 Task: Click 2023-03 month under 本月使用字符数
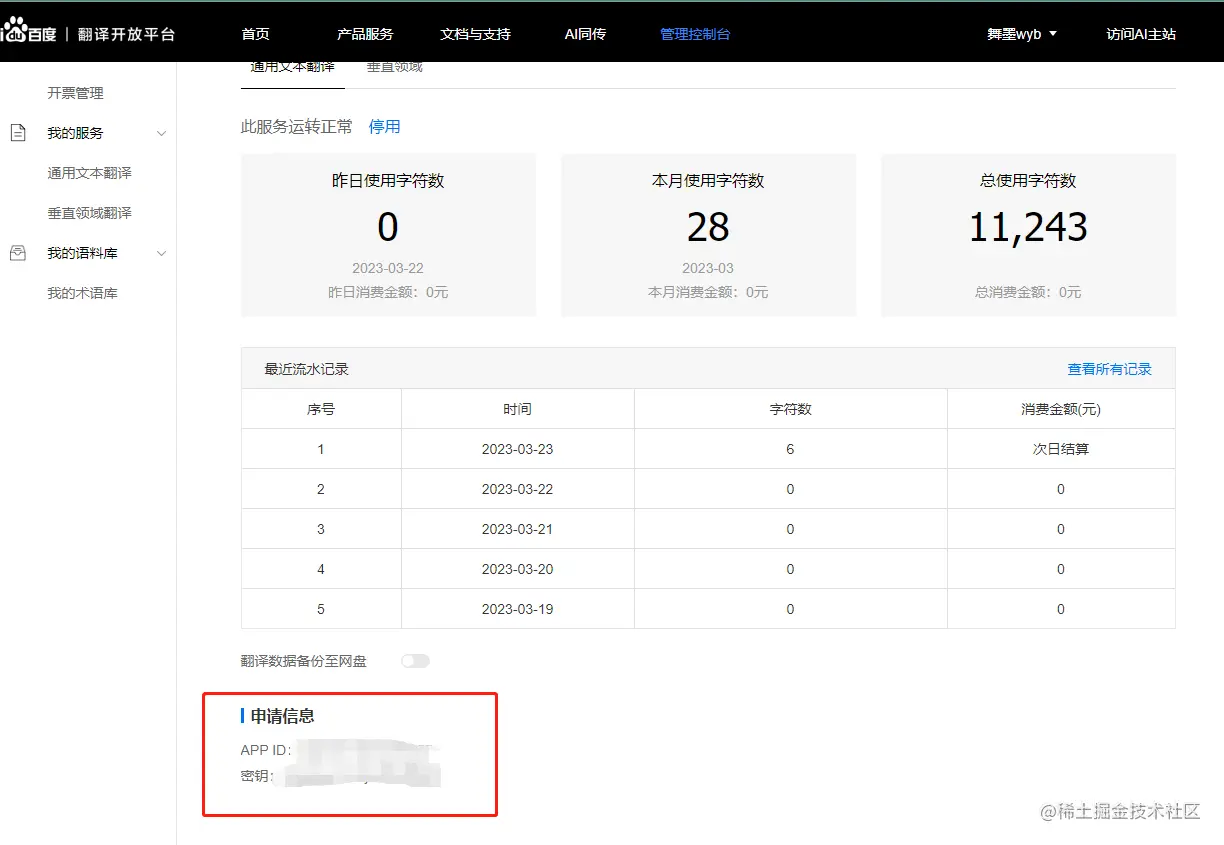(x=708, y=268)
